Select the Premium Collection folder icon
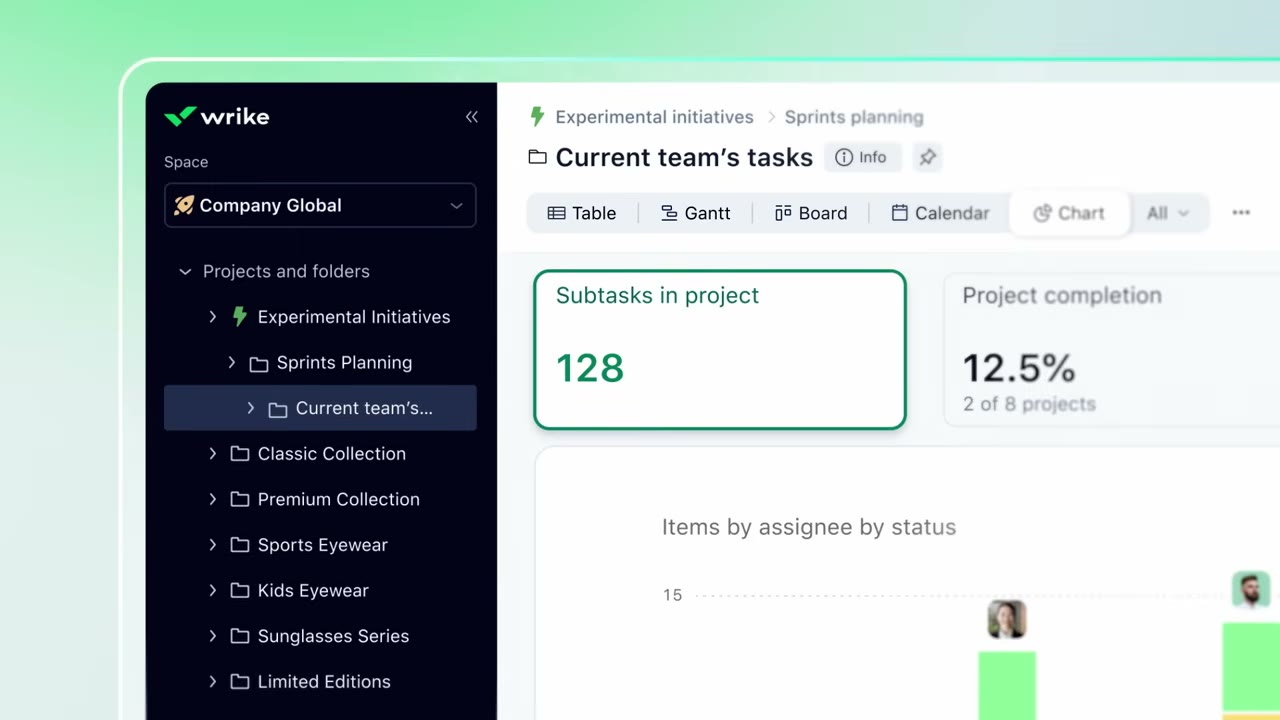1280x720 pixels. click(x=240, y=499)
